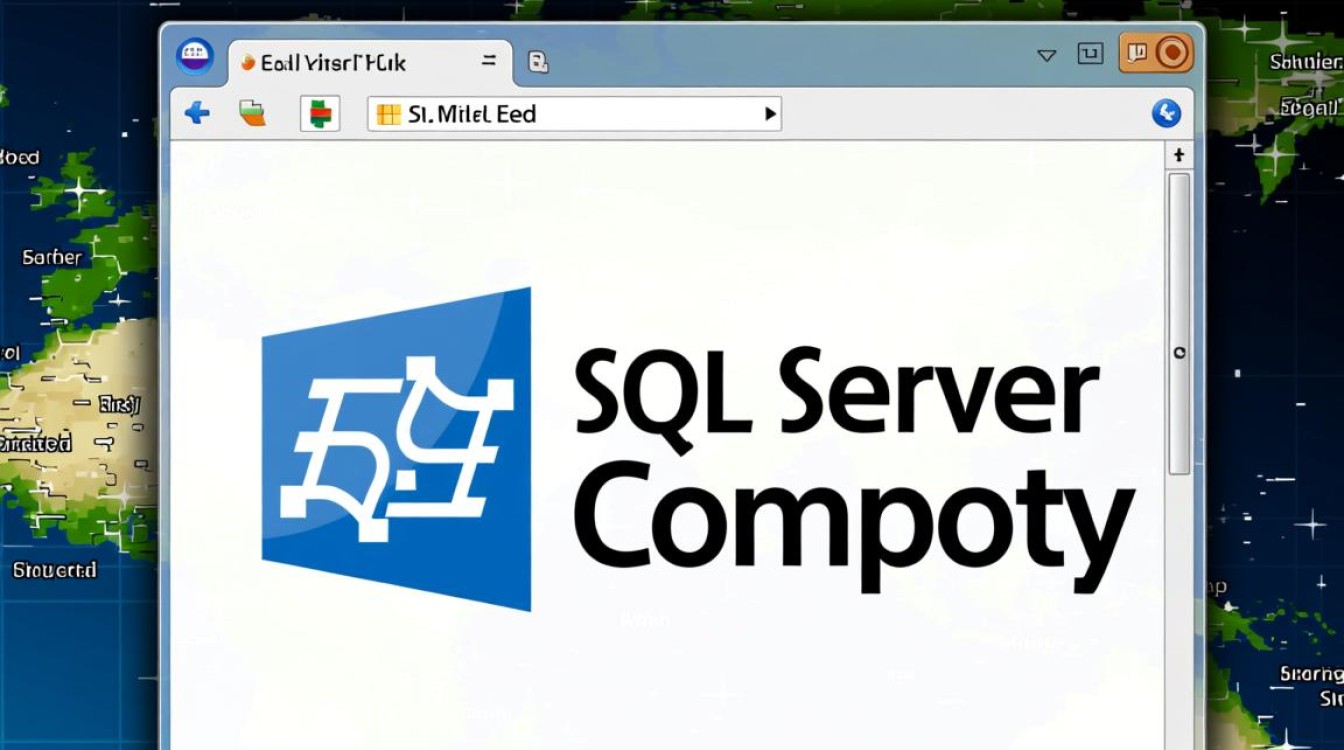Click the blue SQL Server logo image
The image size is (1344, 750).
pos(397,449)
